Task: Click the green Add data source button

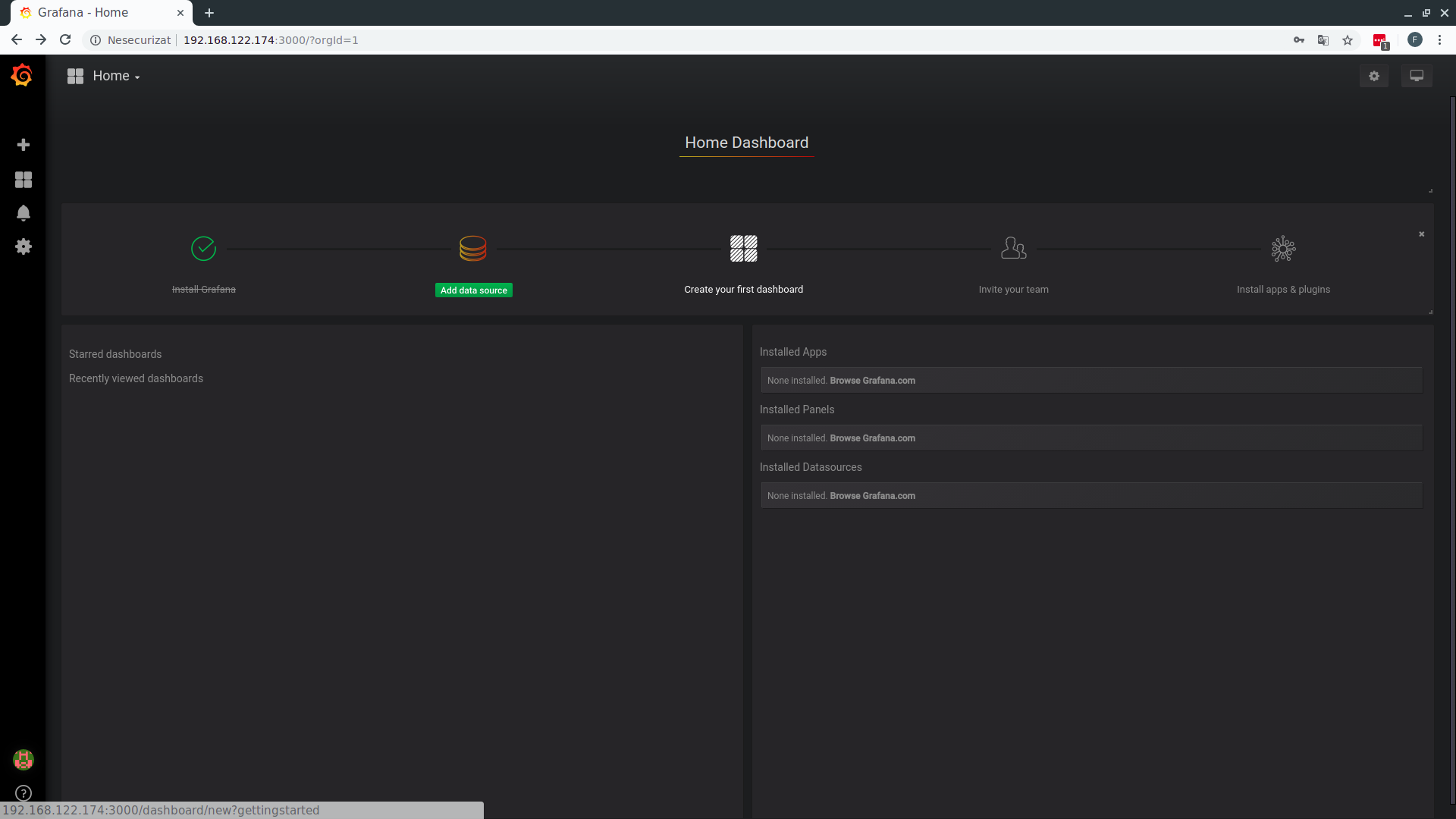Action: point(474,290)
